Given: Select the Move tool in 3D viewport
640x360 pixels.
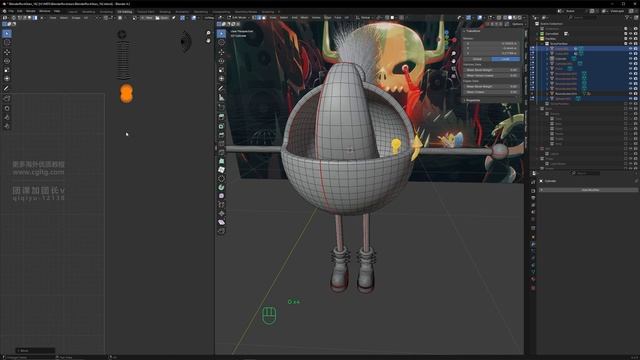Looking at the screenshot, I should pyautogui.click(x=221, y=52).
